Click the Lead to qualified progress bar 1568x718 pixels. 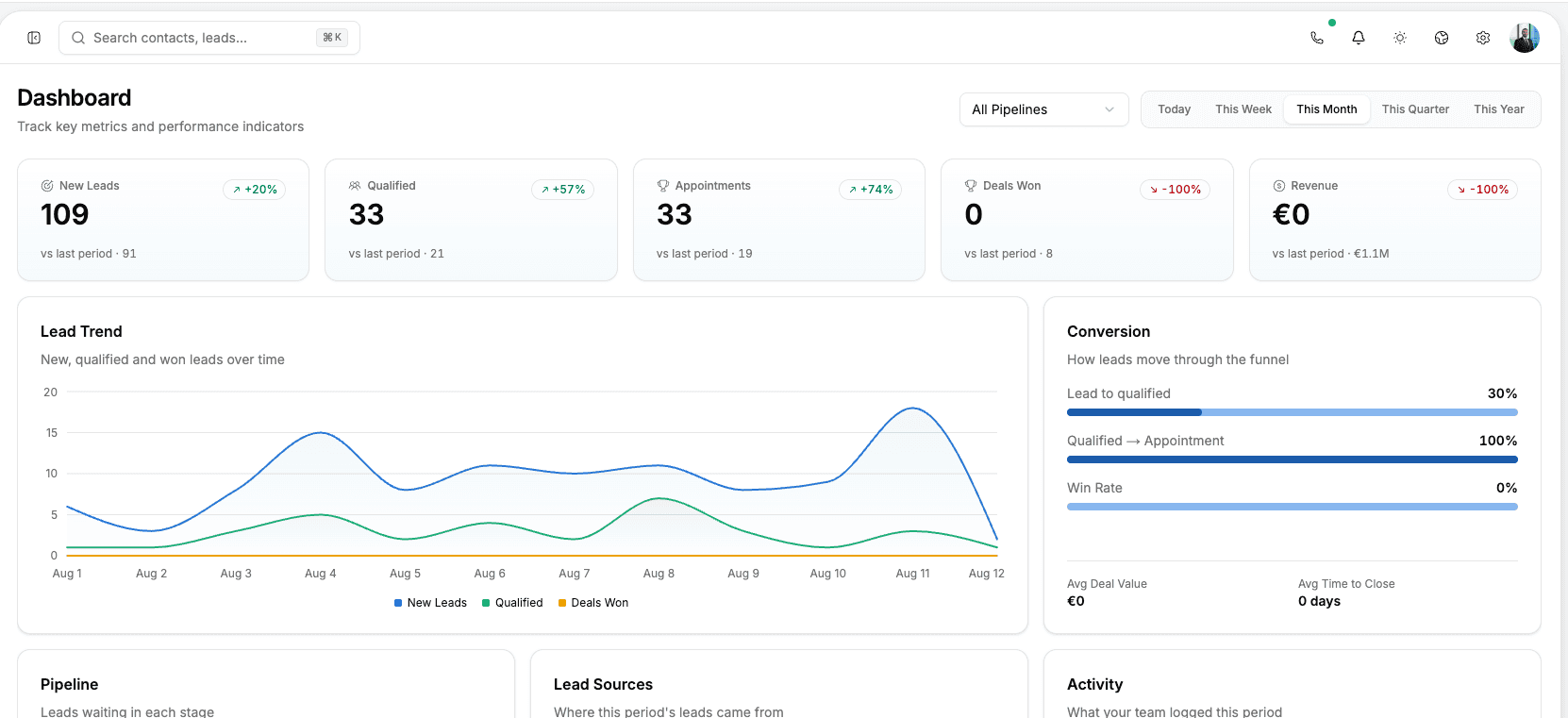pos(1292,412)
